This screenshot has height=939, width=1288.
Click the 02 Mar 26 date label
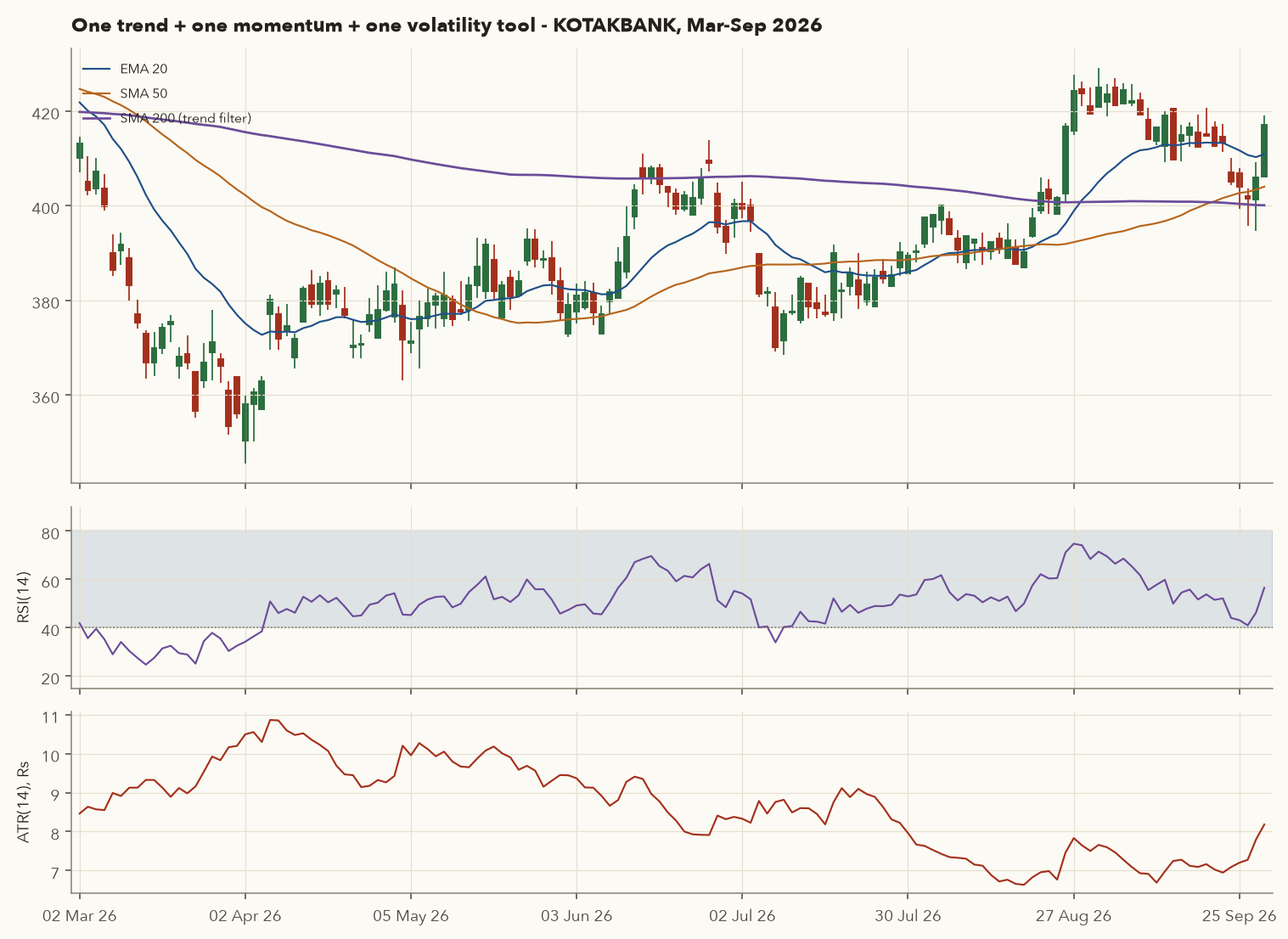(x=80, y=916)
